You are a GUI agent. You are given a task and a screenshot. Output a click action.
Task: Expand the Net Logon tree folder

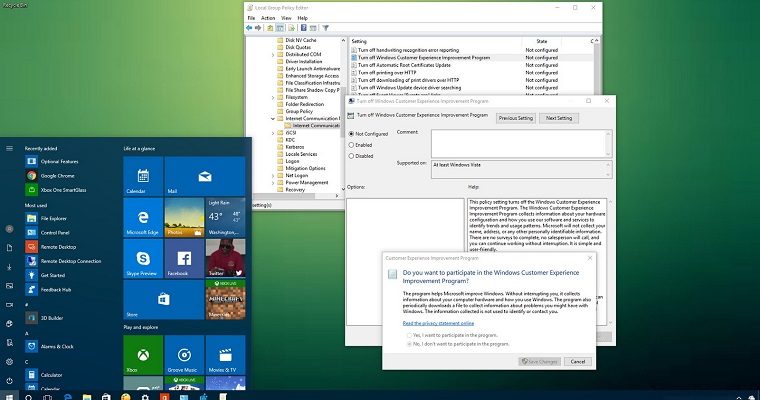(273, 176)
